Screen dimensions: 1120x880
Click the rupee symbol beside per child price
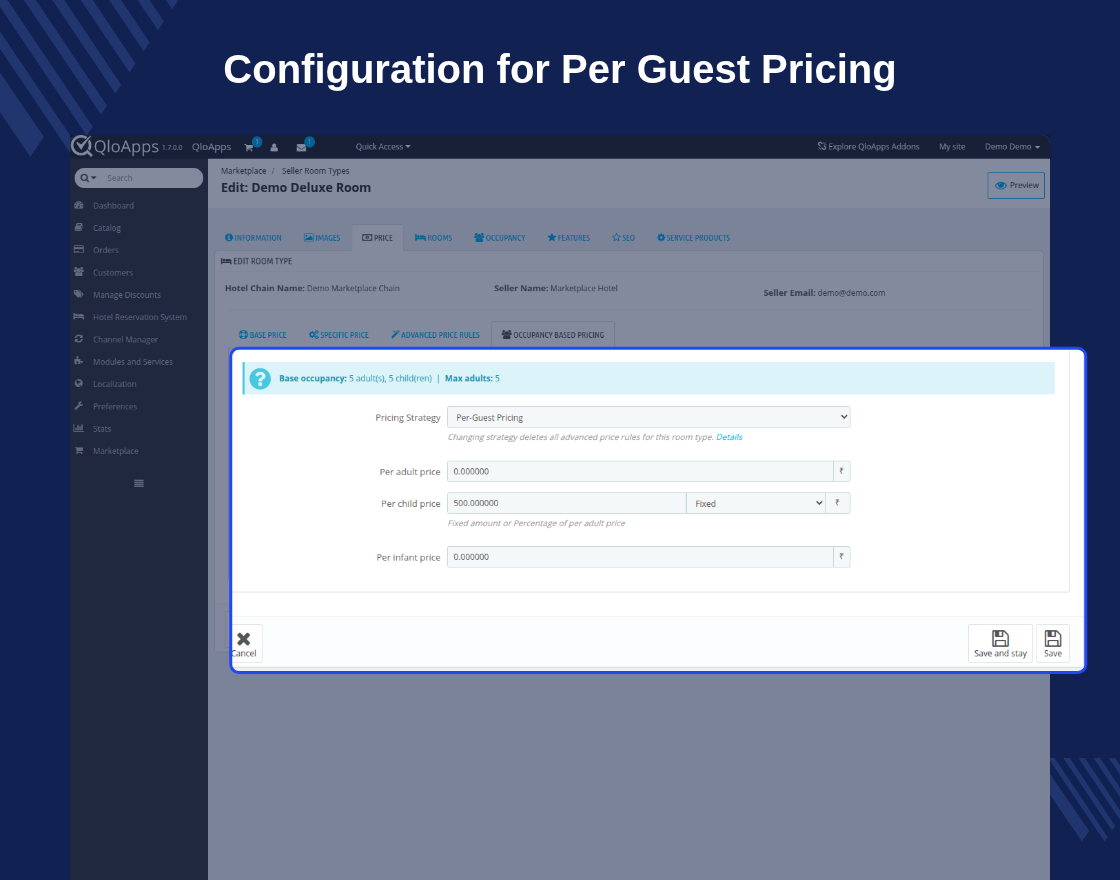837,503
